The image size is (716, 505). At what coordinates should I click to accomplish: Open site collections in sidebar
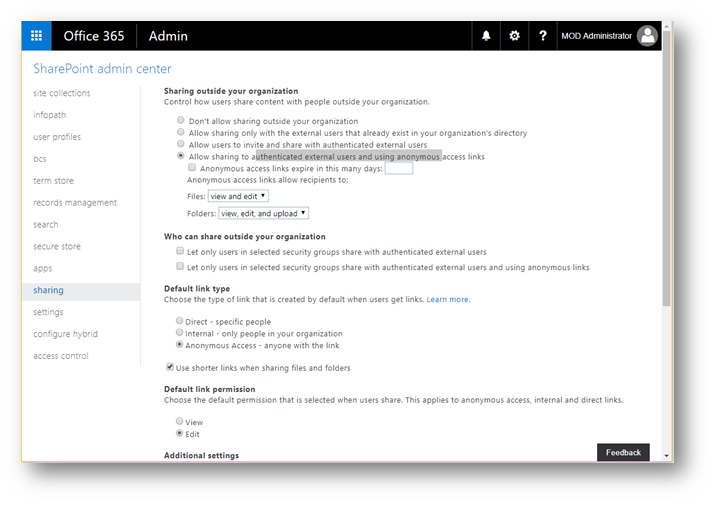[62, 93]
